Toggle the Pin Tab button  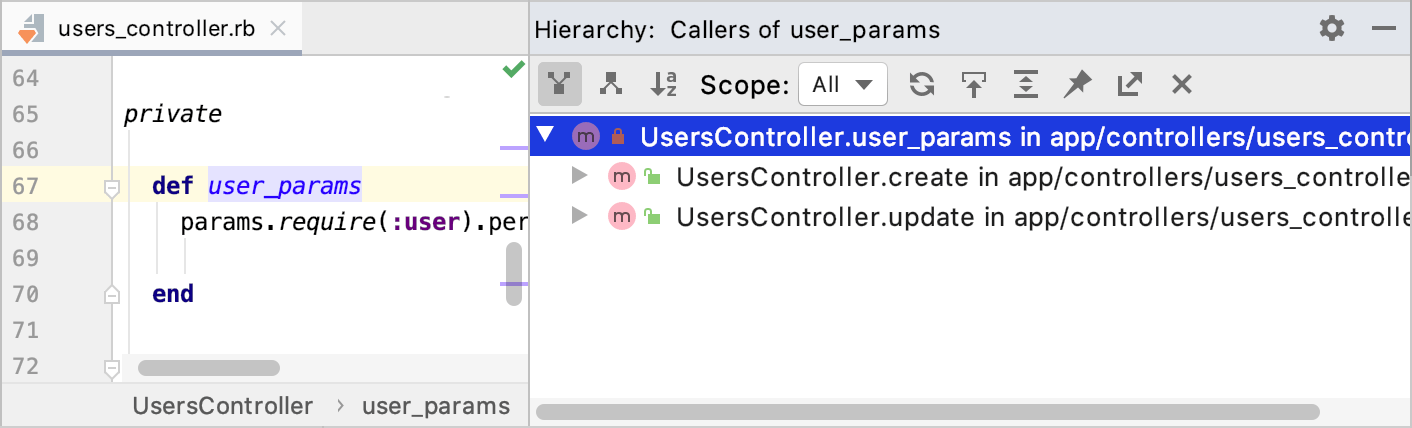1077,85
